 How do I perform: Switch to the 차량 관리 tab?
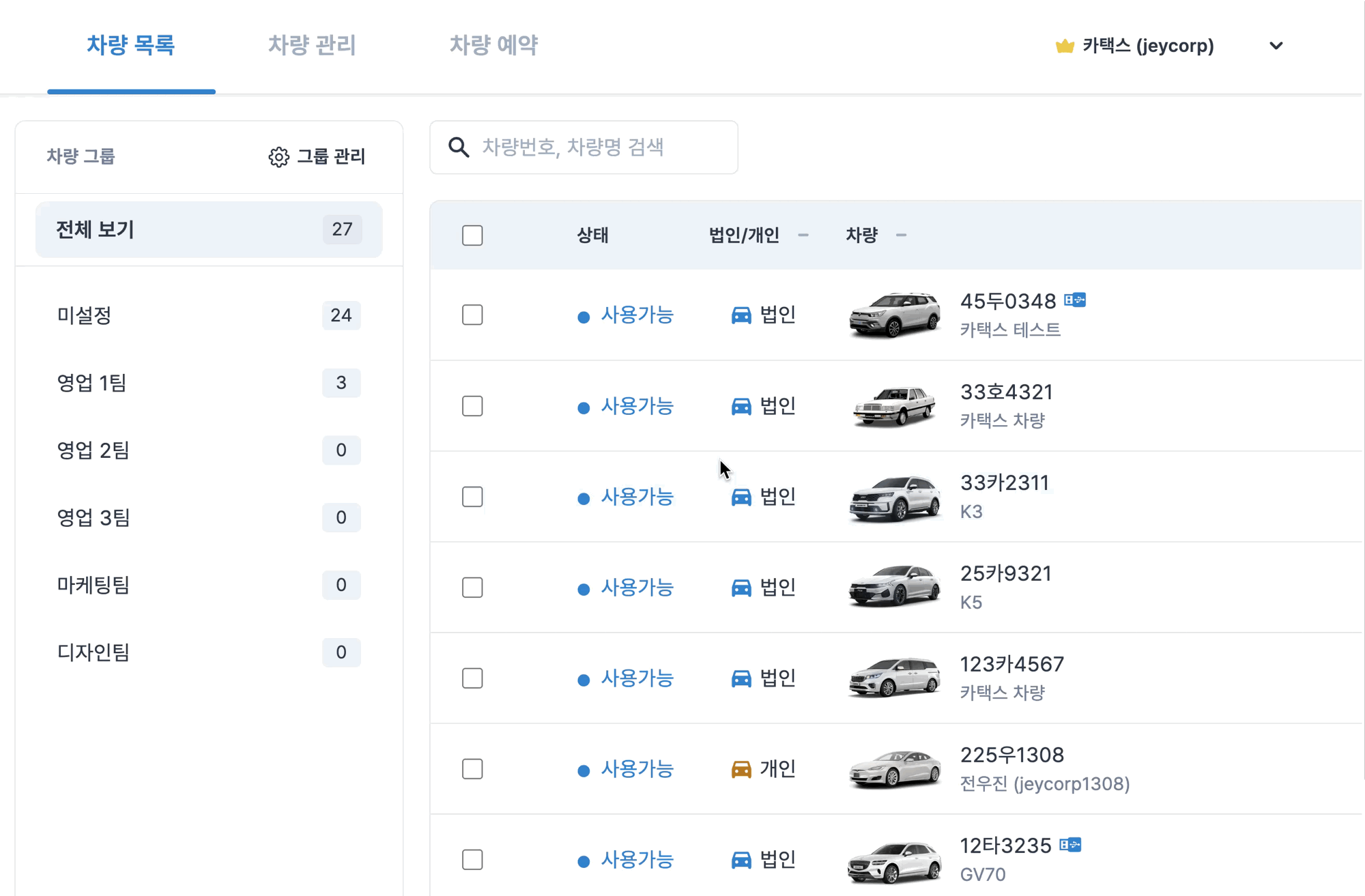tap(312, 45)
